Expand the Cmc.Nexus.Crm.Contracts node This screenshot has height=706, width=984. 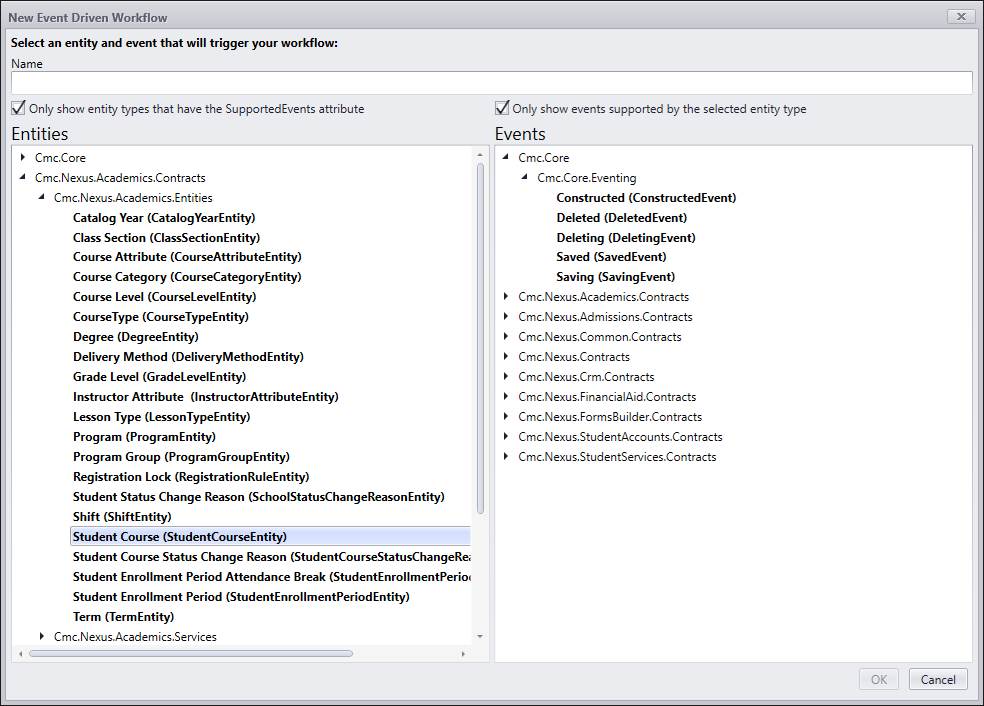pos(506,376)
